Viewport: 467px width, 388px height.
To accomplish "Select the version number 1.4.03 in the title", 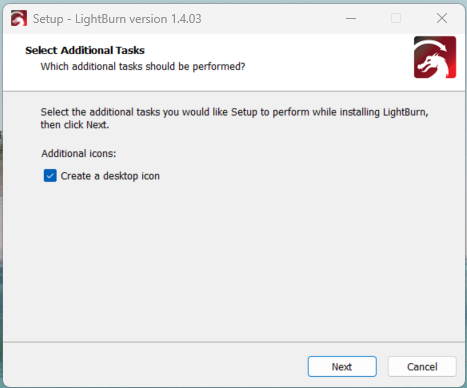I will (186, 19).
